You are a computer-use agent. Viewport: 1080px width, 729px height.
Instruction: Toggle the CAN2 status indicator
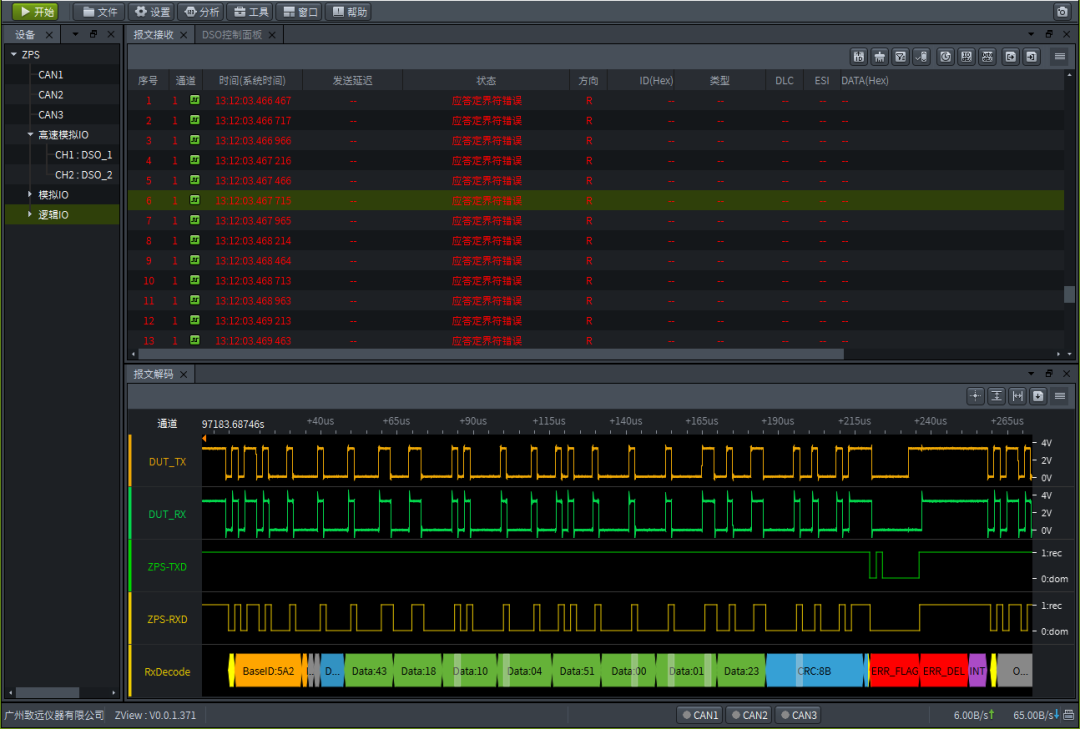click(x=749, y=715)
